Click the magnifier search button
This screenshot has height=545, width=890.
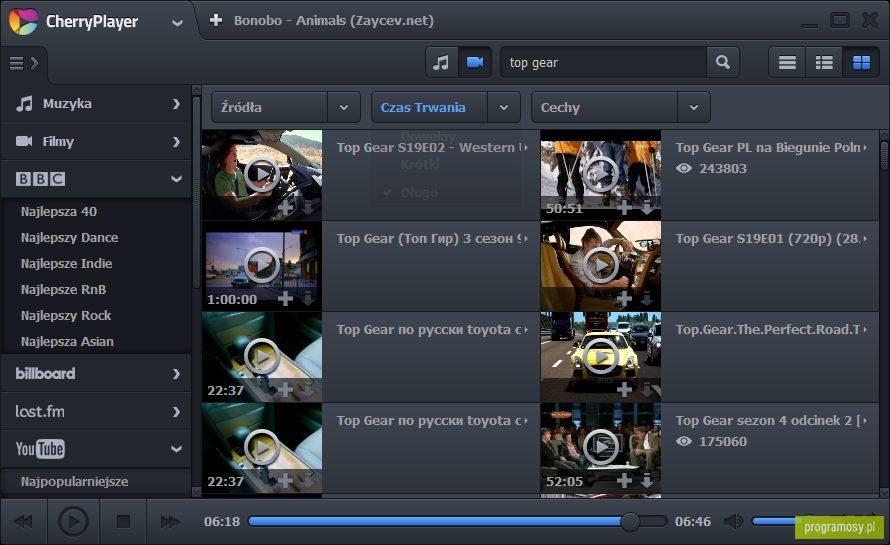723,62
